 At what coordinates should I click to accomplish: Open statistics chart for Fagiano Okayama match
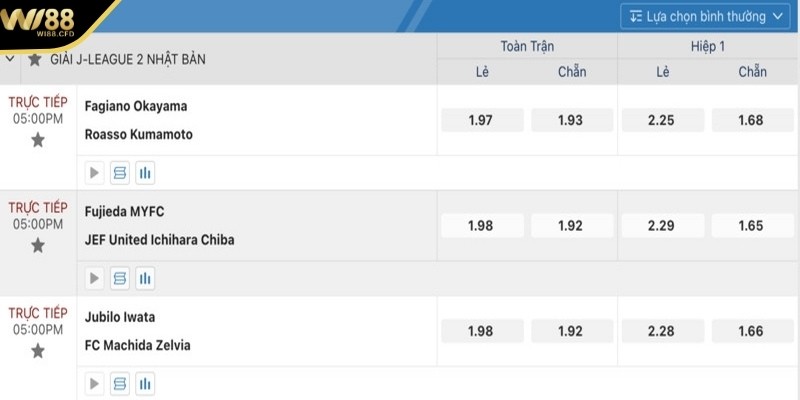click(145, 173)
